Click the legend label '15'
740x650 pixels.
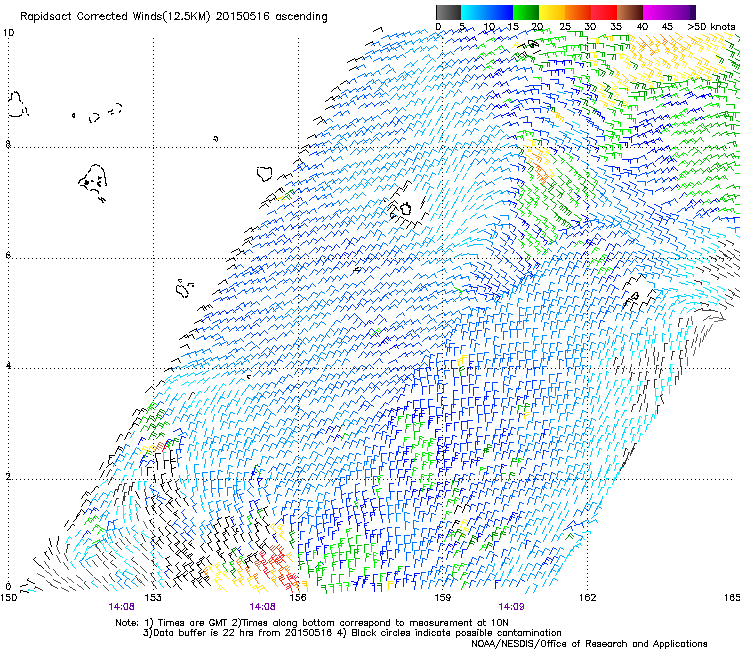pyautogui.click(x=513, y=27)
